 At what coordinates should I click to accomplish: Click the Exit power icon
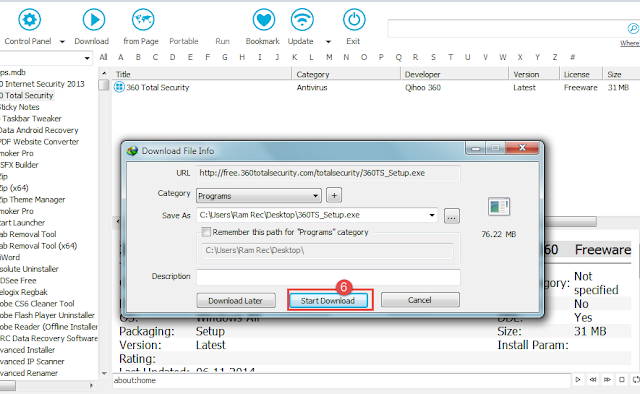(x=354, y=19)
